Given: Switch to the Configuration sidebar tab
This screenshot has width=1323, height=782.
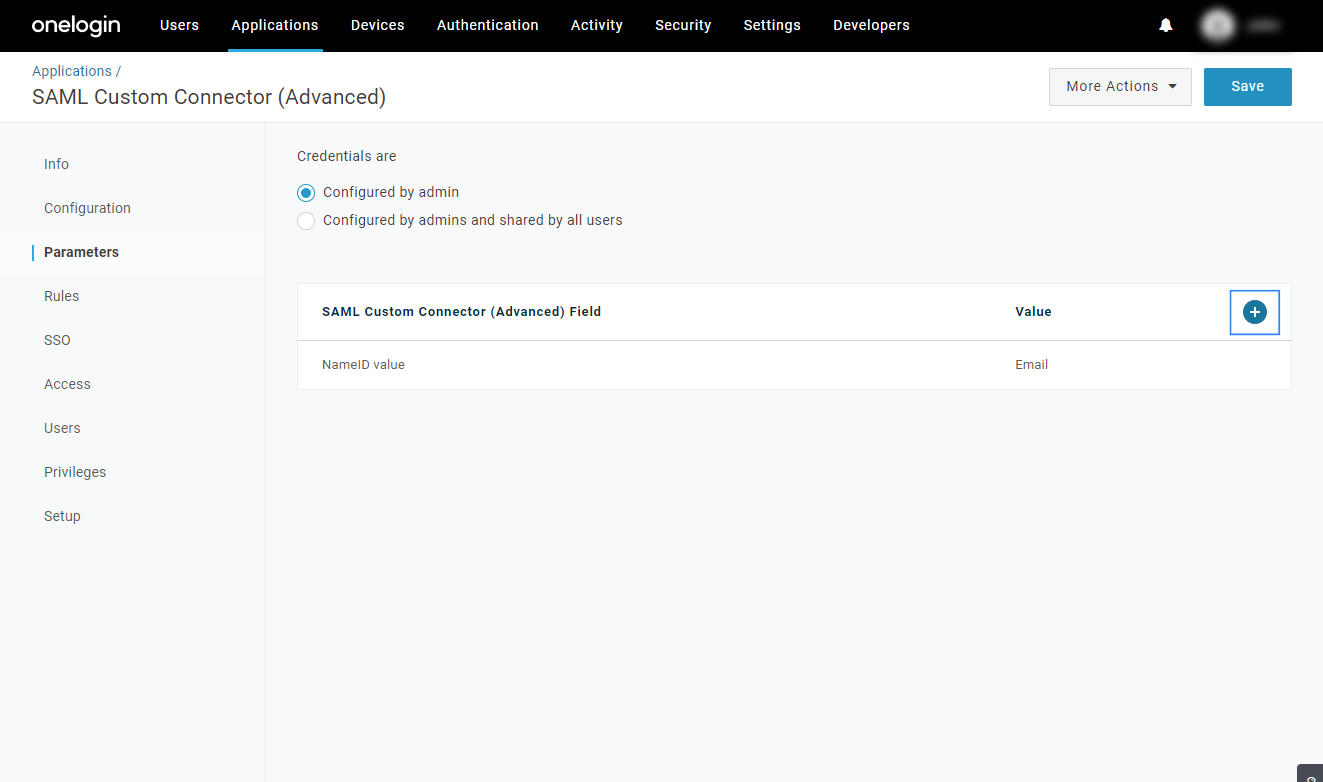Looking at the screenshot, I should pyautogui.click(x=87, y=208).
